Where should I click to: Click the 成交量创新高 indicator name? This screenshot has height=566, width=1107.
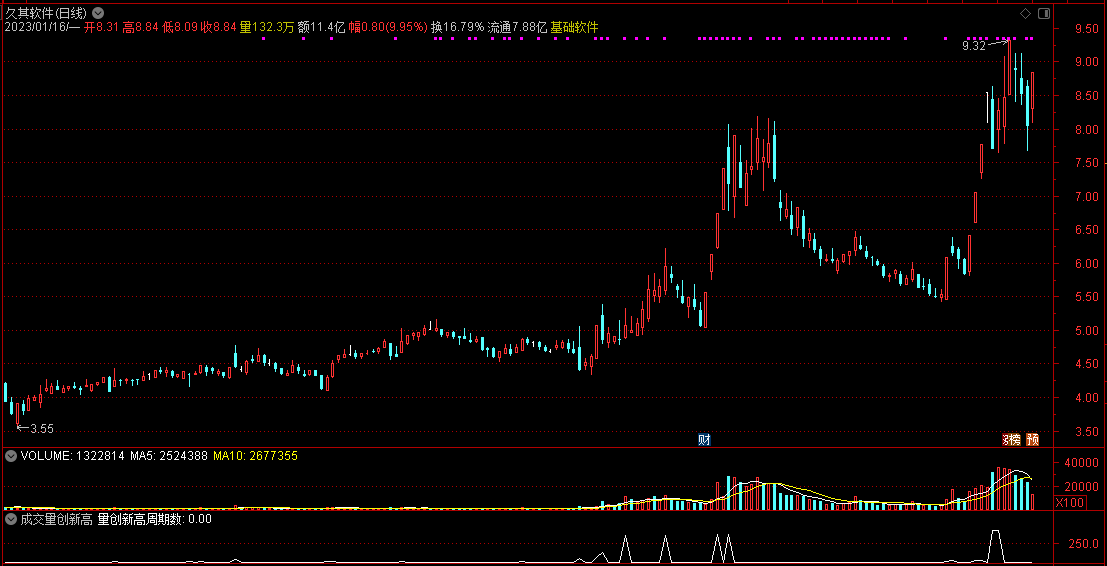(56, 519)
